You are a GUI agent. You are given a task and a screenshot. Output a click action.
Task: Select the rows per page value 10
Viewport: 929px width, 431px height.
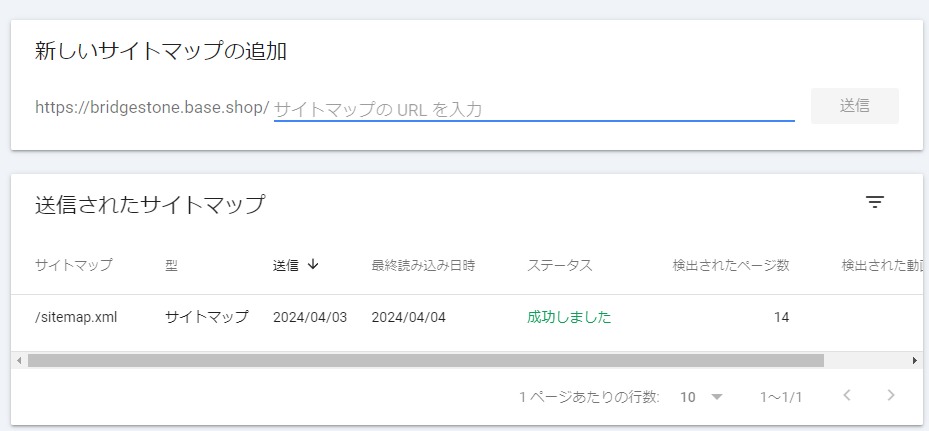tap(688, 397)
